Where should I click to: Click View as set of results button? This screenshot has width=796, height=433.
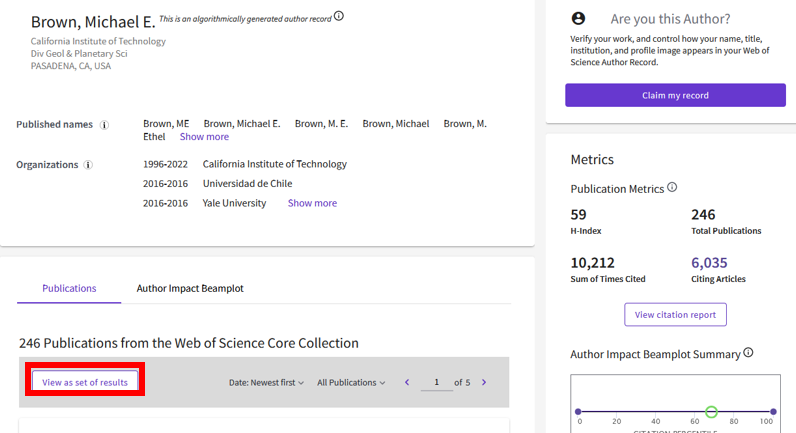pos(85,382)
